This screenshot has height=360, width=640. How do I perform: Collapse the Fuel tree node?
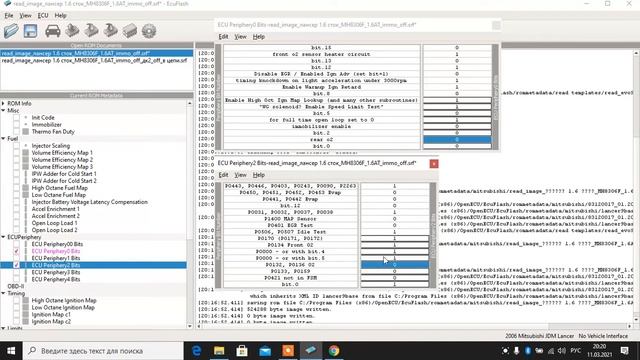click(x=3, y=139)
